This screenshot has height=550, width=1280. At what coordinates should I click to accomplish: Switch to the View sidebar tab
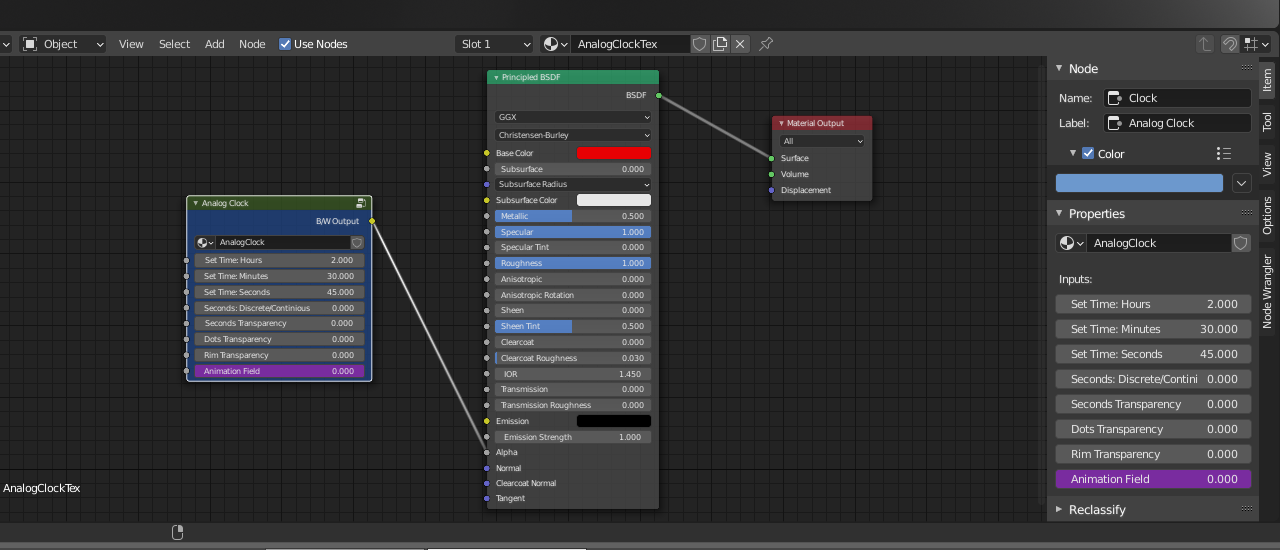pyautogui.click(x=1267, y=164)
